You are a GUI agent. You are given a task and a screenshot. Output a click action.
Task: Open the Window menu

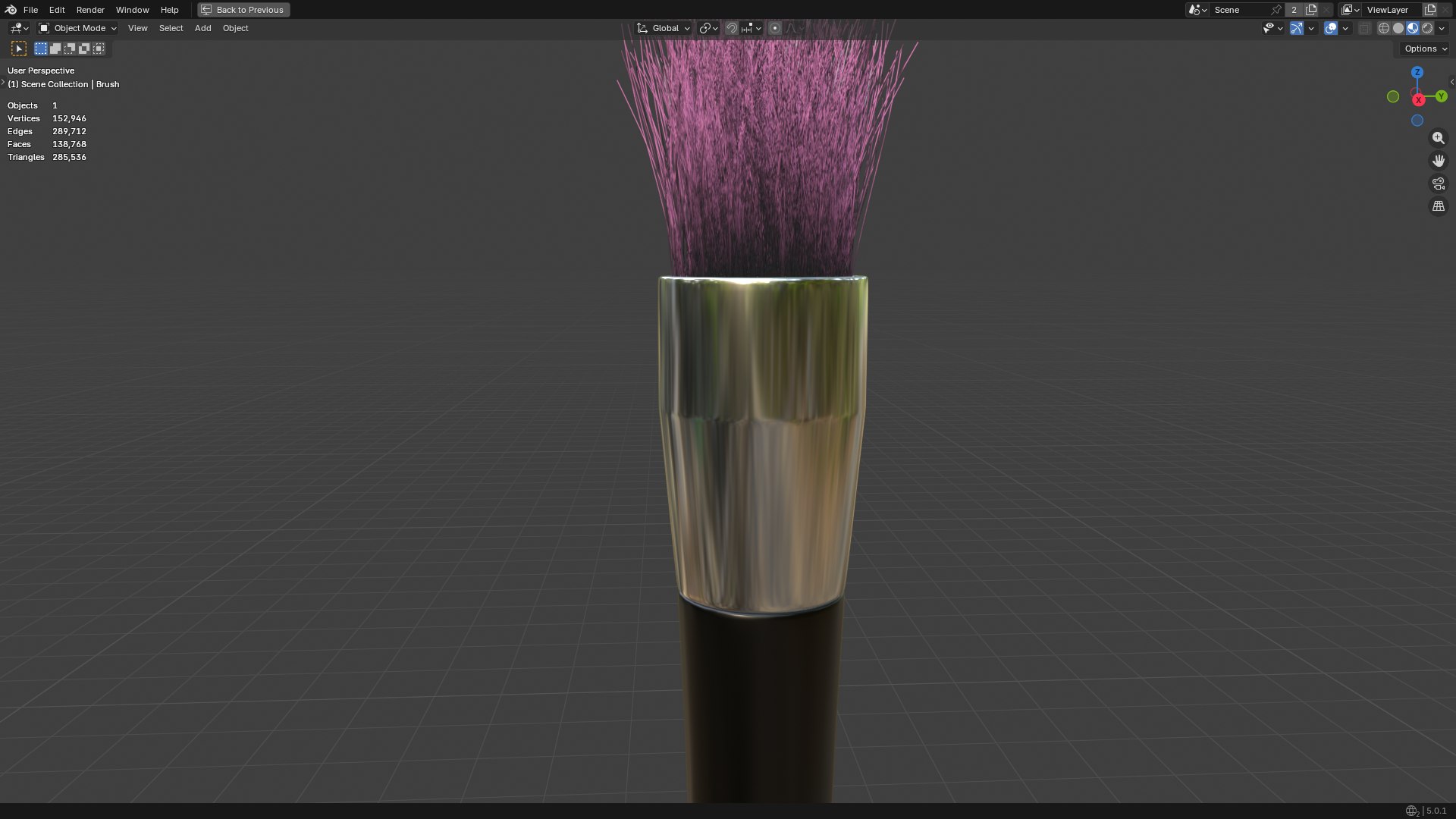[x=132, y=10]
